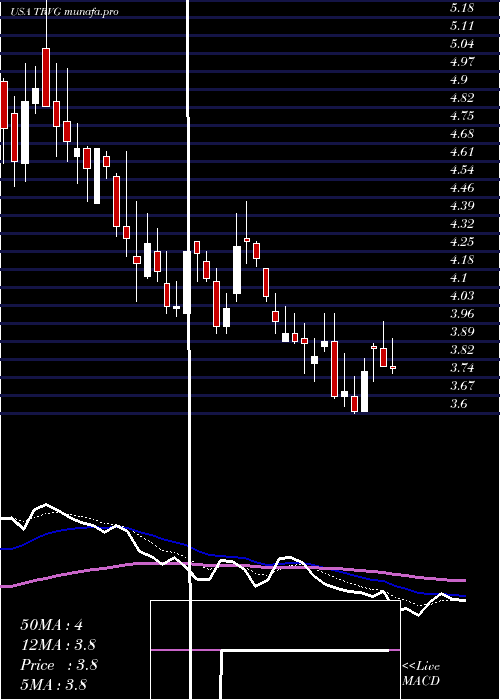The image size is (500, 700).
Task: Click the 4.39 price axis label
Action: (462, 206)
